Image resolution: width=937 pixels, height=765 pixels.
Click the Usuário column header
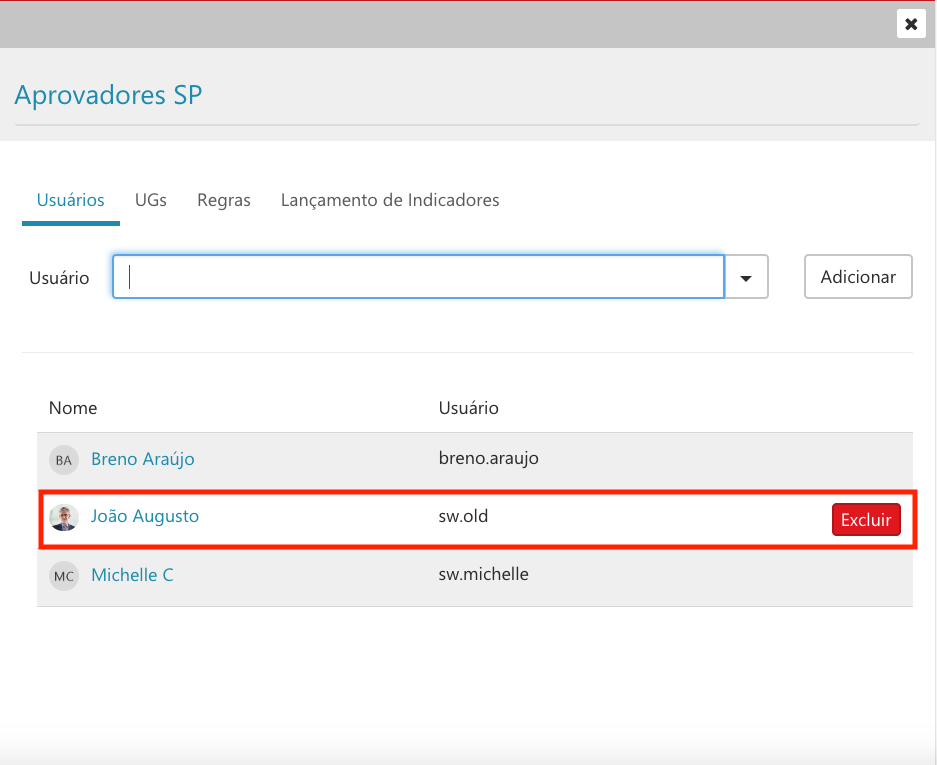click(x=468, y=408)
